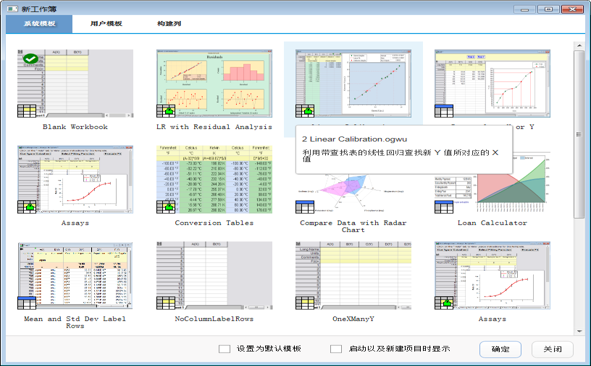Open the Assays template in second row
591x366 pixels.
[x=75, y=180]
